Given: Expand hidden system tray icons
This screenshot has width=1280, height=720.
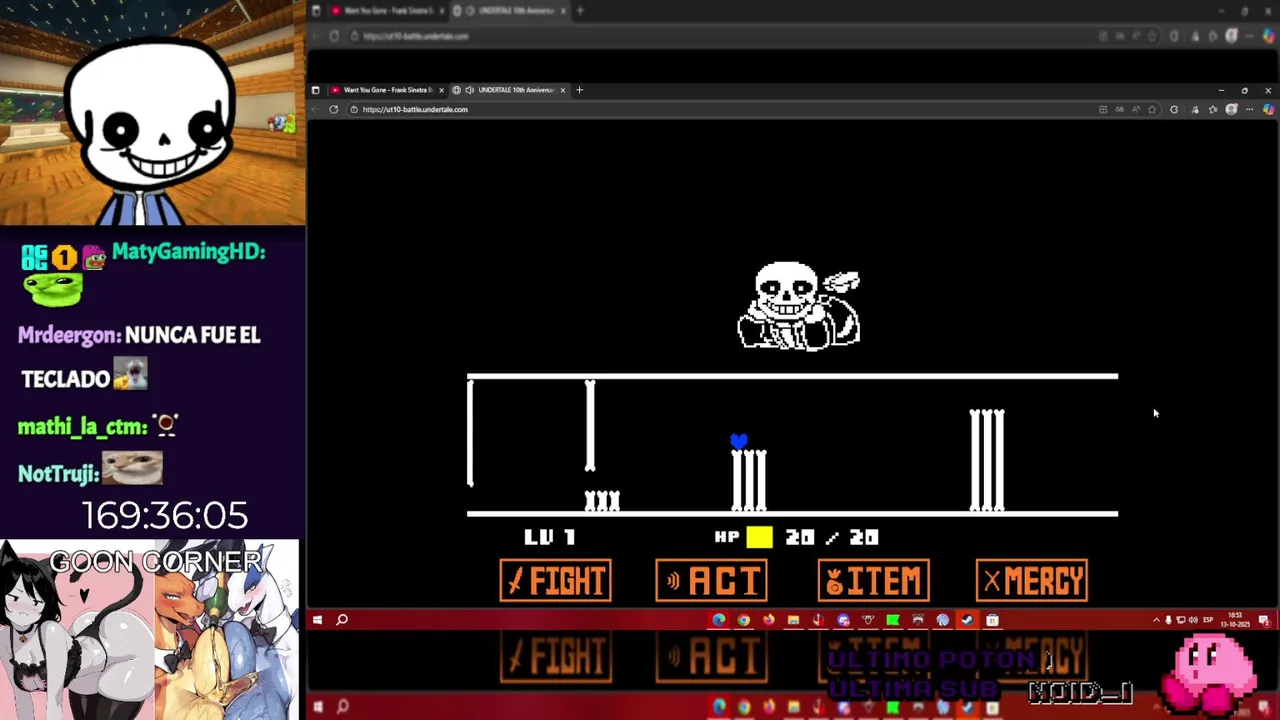Looking at the screenshot, I should point(1156,620).
